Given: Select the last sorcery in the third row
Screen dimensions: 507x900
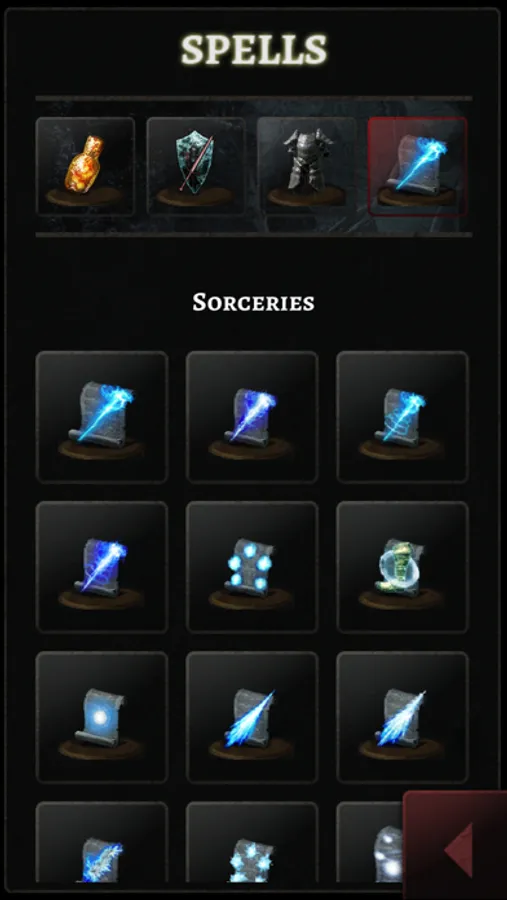Looking at the screenshot, I should click(402, 717).
